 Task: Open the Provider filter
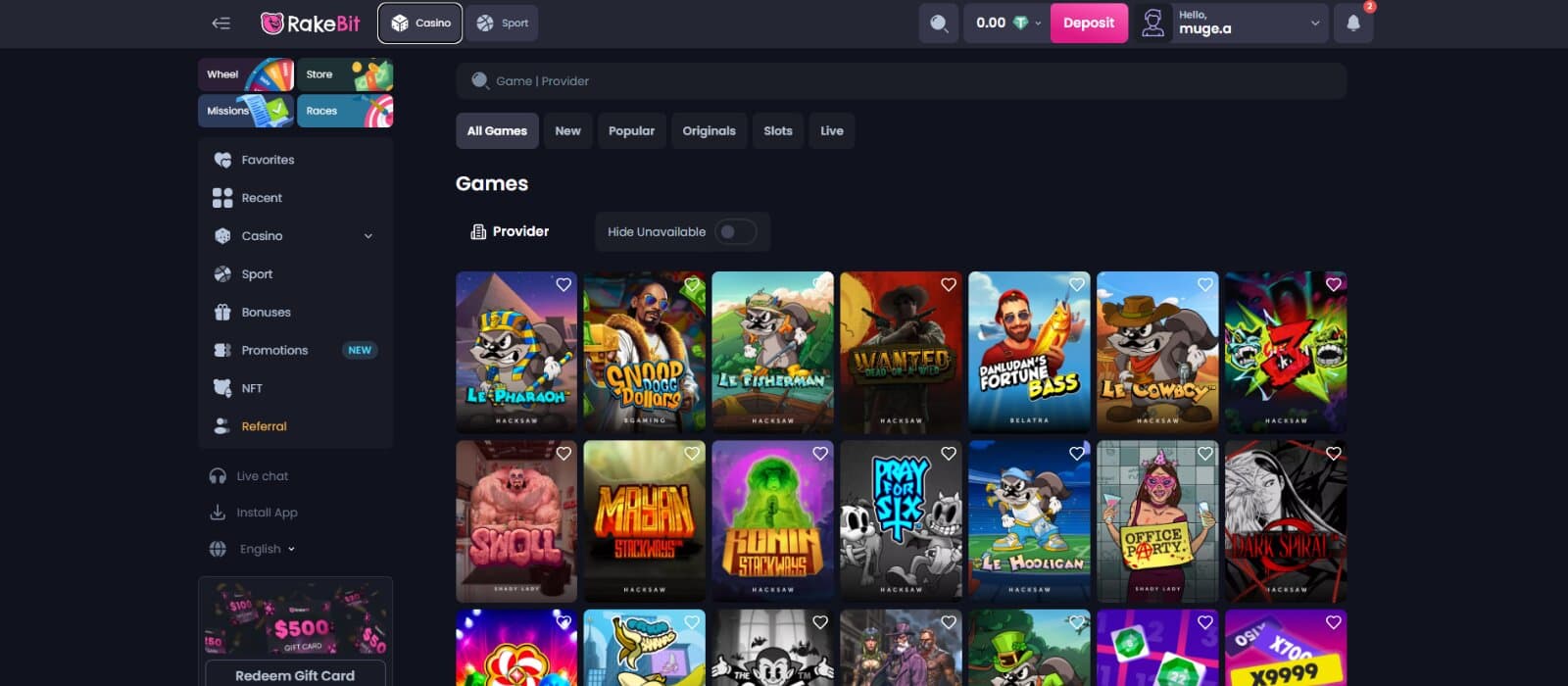(x=510, y=232)
